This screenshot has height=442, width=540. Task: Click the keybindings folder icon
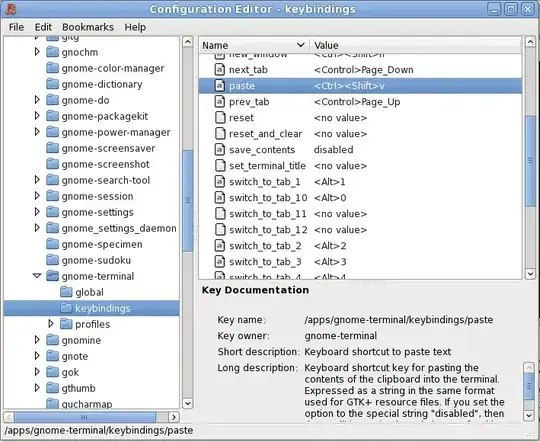pos(66,308)
